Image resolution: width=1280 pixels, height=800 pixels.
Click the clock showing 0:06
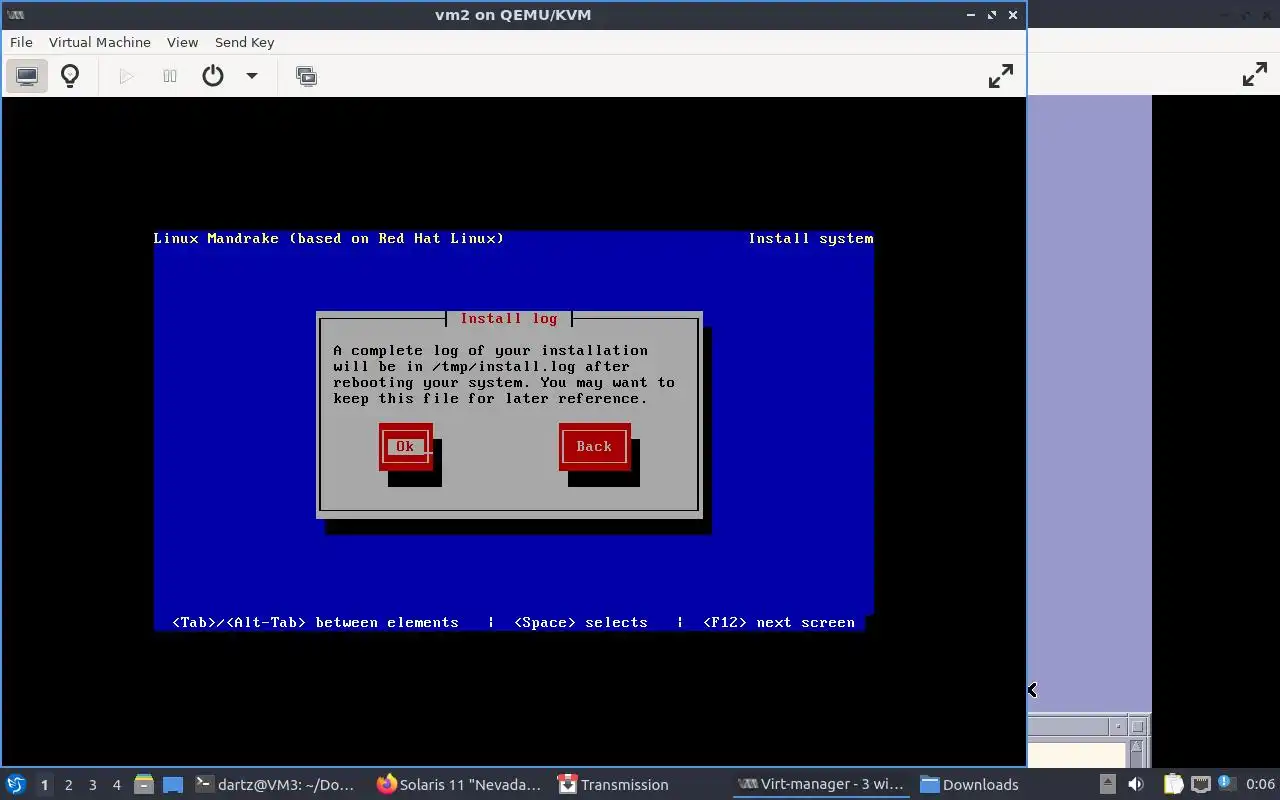point(1260,785)
